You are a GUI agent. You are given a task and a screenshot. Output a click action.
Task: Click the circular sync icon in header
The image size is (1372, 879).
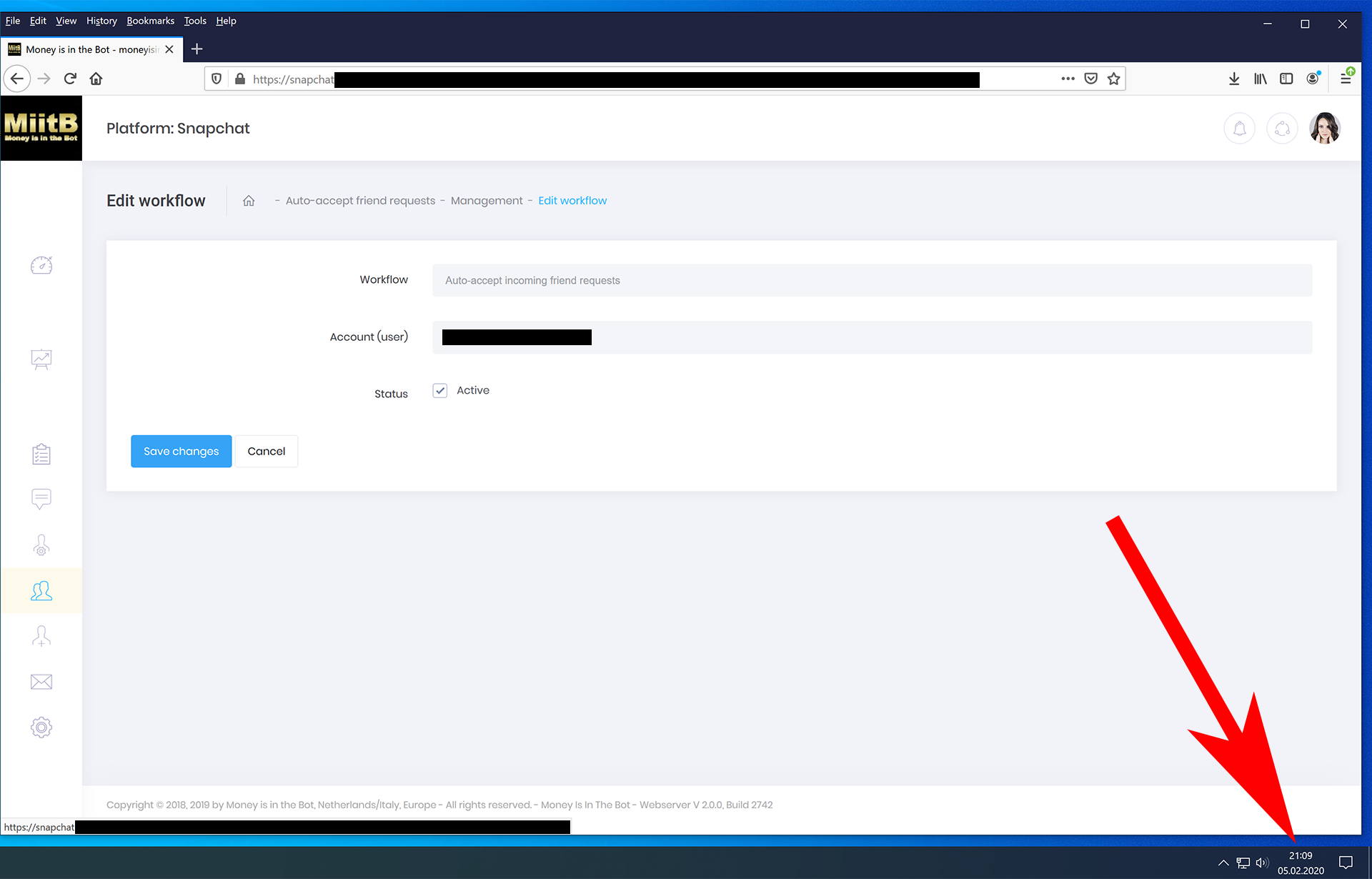point(1283,129)
